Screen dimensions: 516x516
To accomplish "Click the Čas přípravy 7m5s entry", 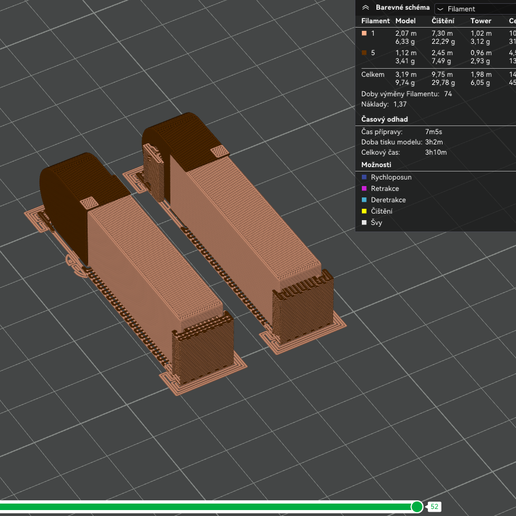I will point(402,132).
